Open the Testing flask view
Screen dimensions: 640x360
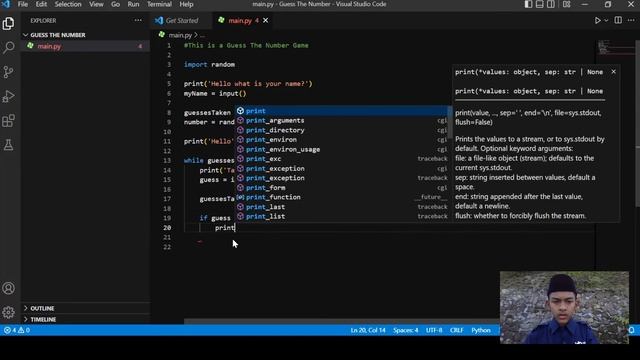click(x=8, y=144)
